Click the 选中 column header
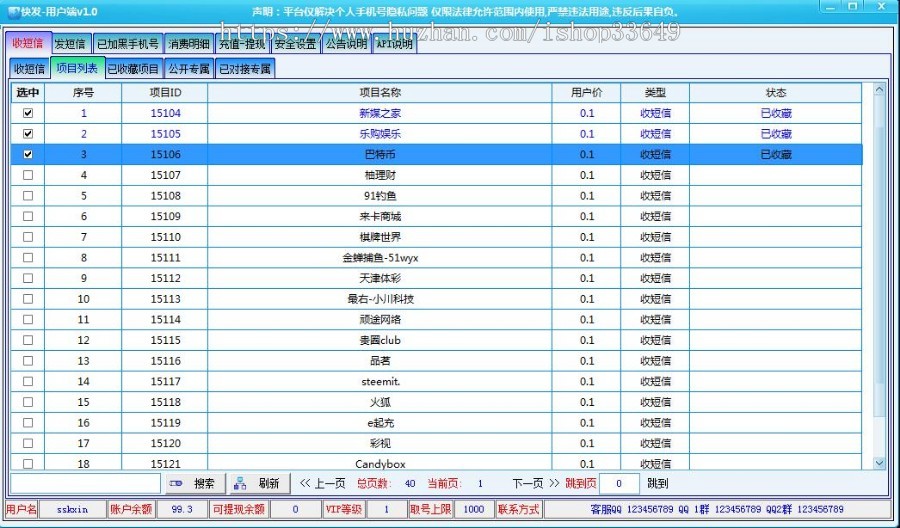Screen dimensions: 900x528 pyautogui.click(x=28, y=92)
